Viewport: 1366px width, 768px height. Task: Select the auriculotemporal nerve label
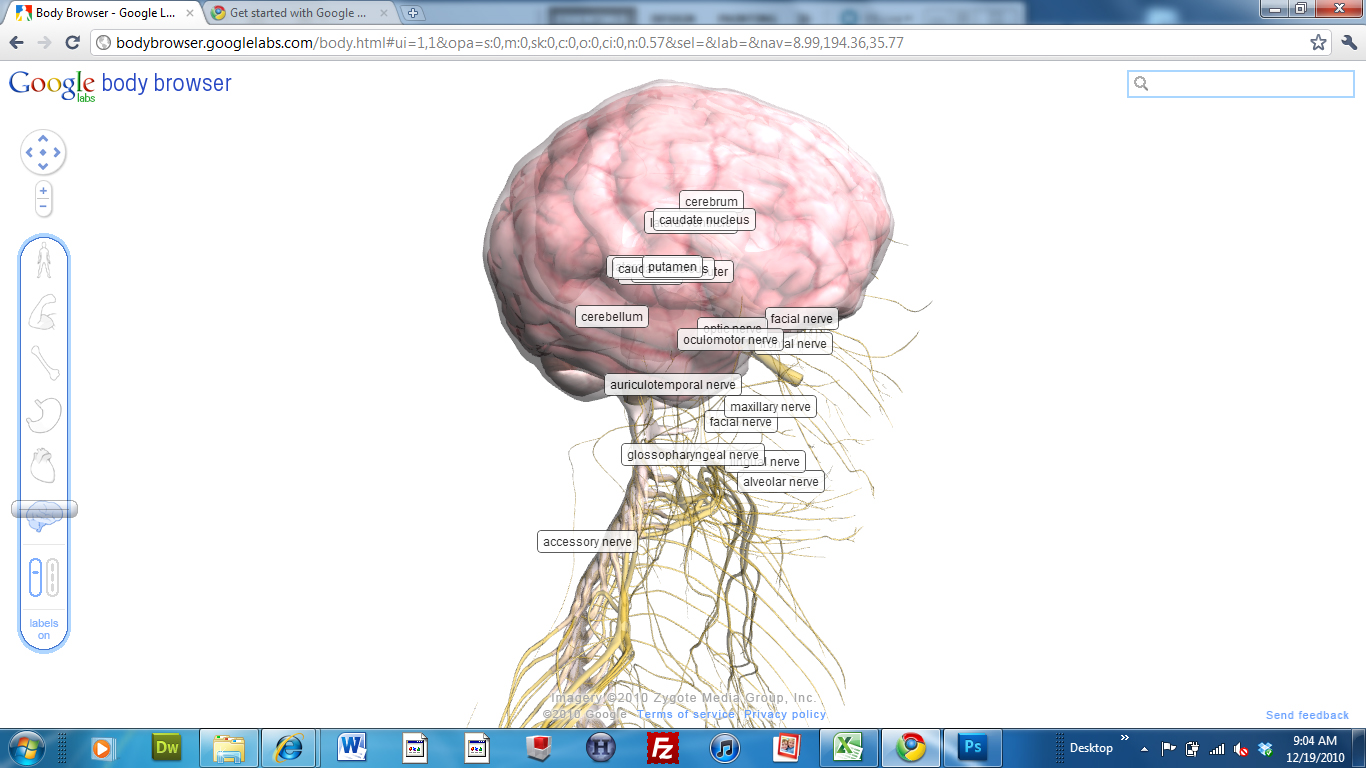673,385
